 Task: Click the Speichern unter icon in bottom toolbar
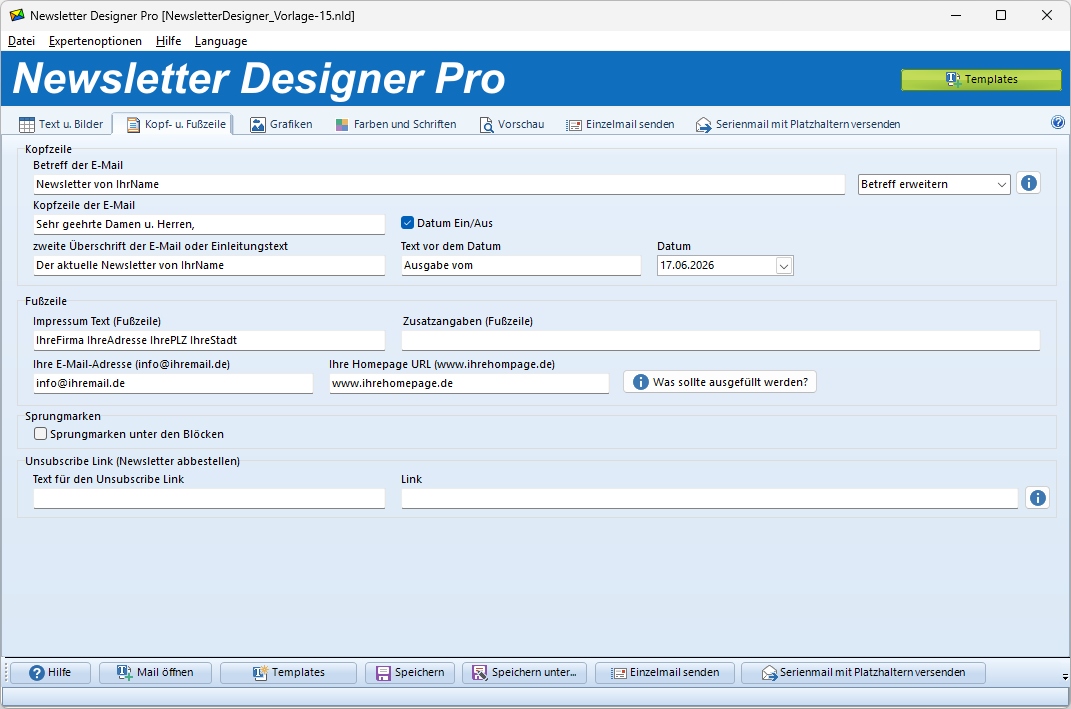[x=480, y=673]
